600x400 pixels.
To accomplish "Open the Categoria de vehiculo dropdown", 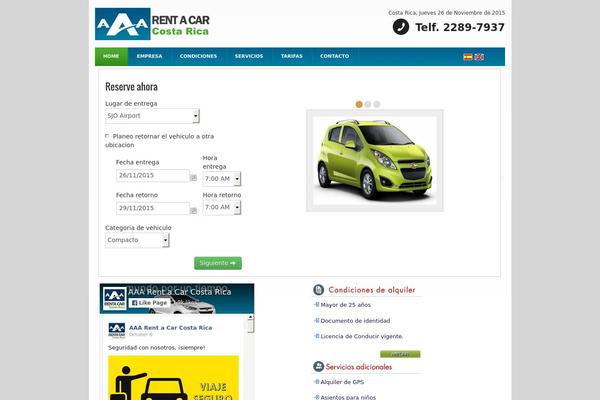I will click(x=137, y=240).
